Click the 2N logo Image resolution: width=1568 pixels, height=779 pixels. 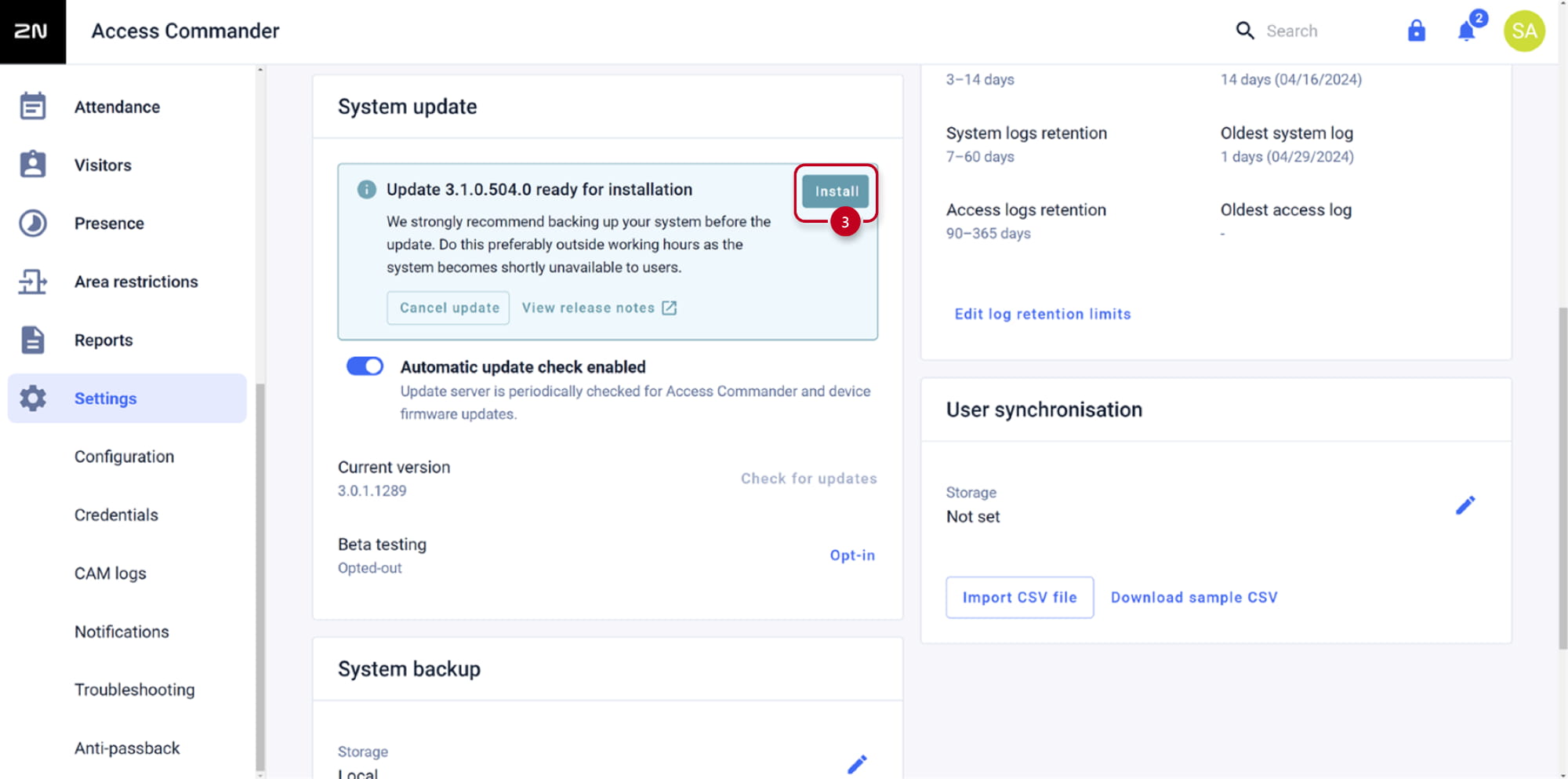tap(32, 31)
